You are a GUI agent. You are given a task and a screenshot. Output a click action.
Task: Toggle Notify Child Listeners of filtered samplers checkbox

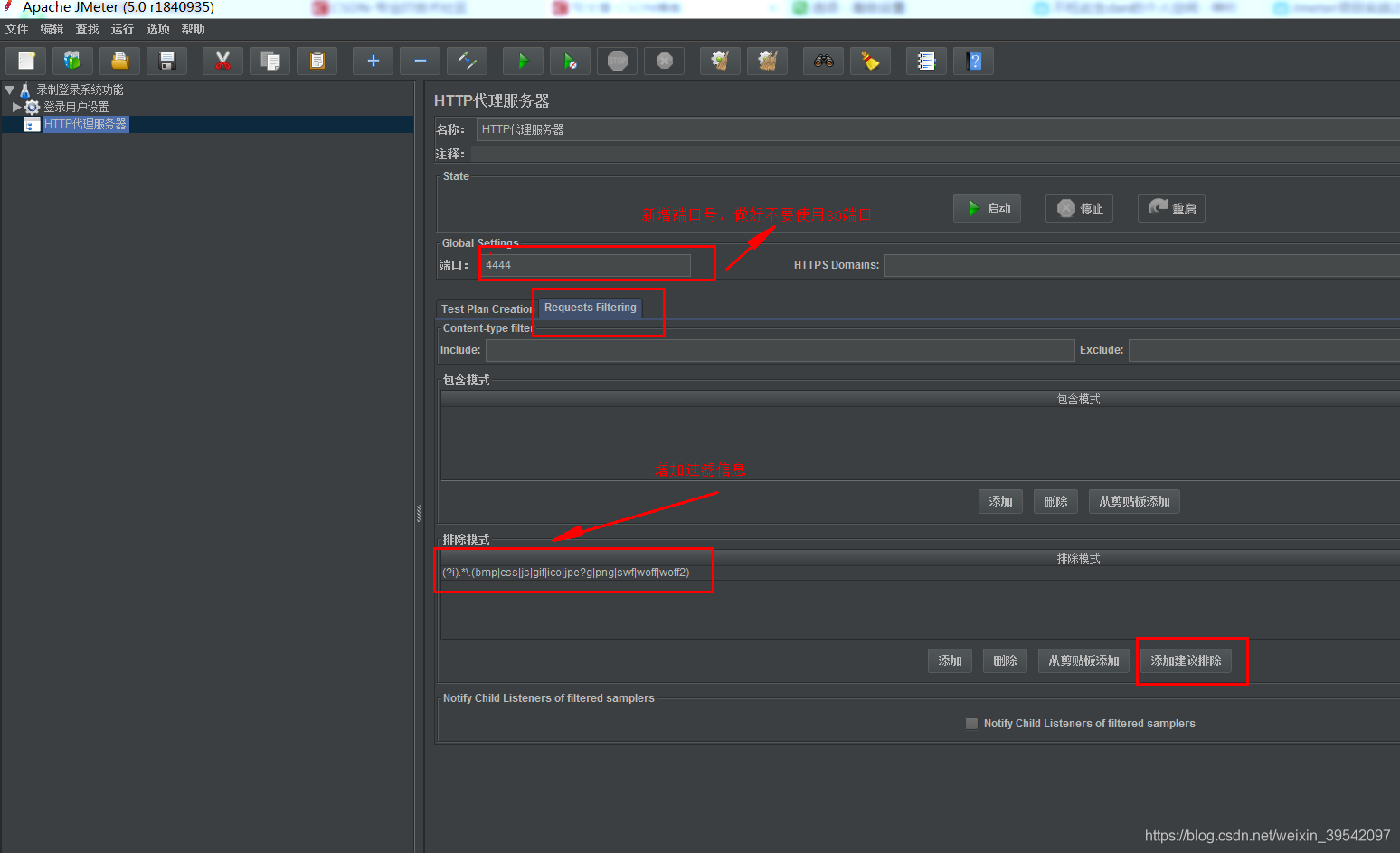click(971, 724)
